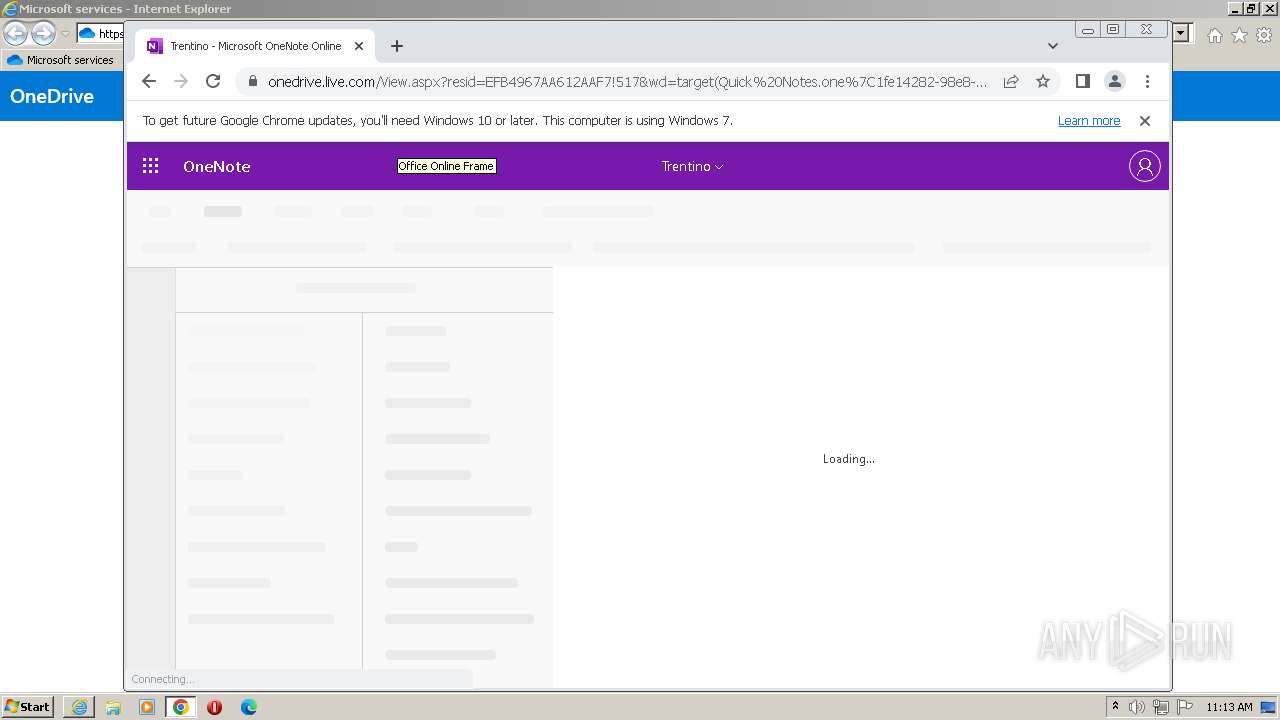1280x720 pixels.
Task: Follow the Learn more link
Action: [1089, 121]
